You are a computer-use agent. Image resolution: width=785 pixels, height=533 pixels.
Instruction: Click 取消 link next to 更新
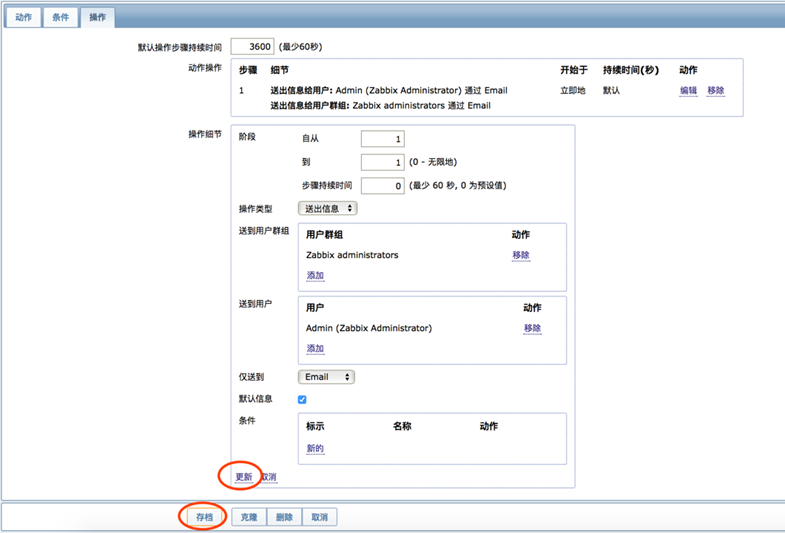coord(269,477)
